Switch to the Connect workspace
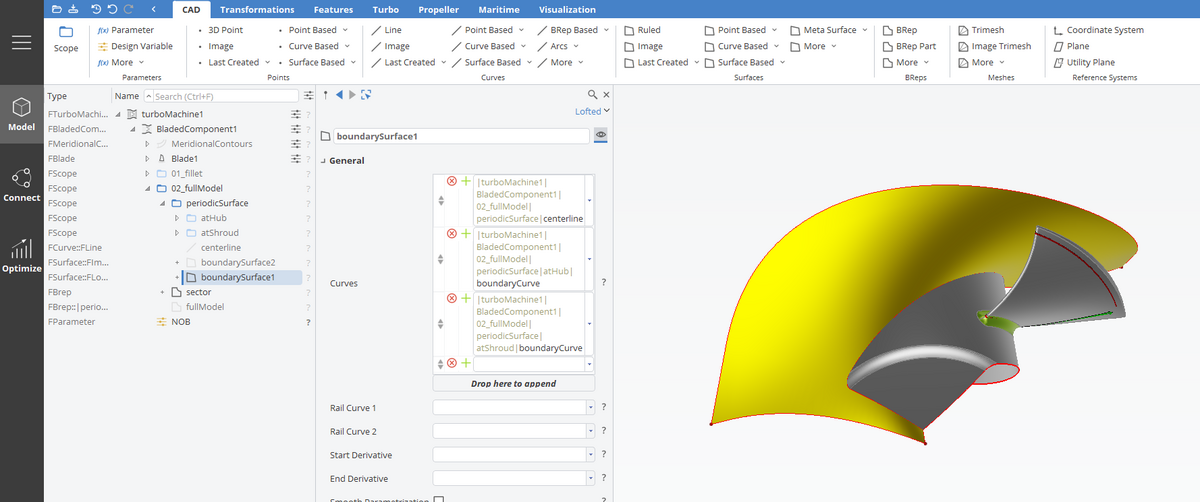Image resolution: width=1200 pixels, height=502 pixels. (x=21, y=185)
